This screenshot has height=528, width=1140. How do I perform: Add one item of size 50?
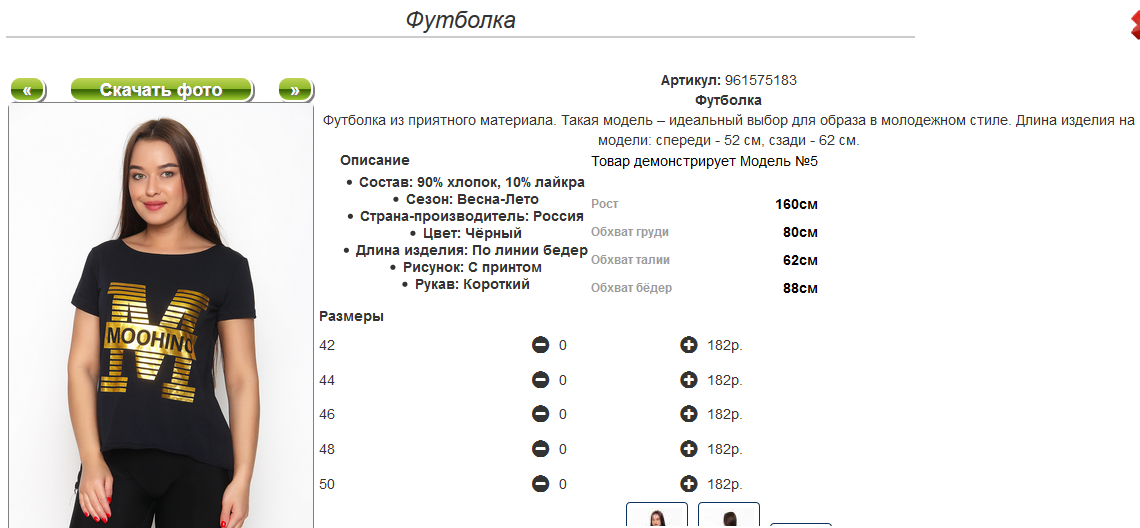[x=689, y=484]
